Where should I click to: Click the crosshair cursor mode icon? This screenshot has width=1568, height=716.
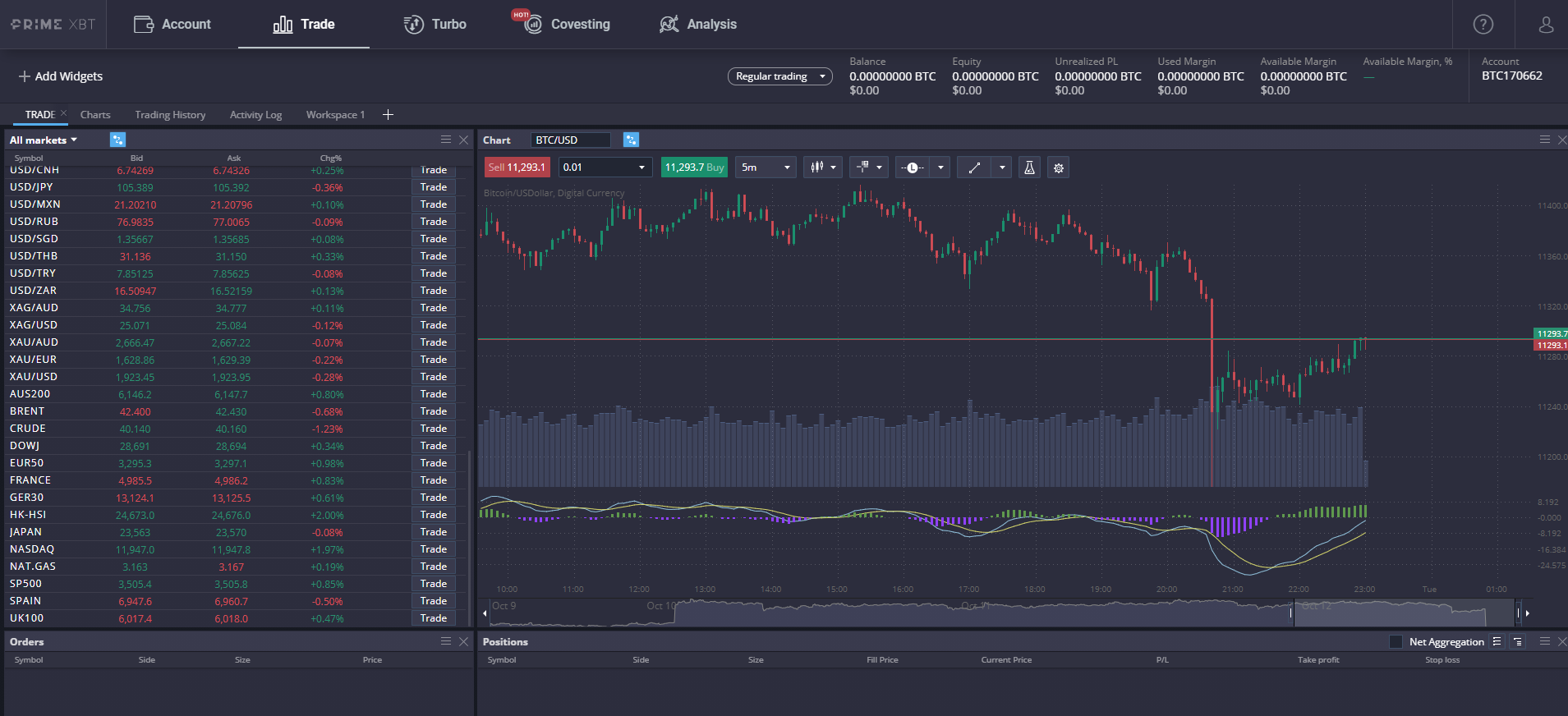[863, 168]
